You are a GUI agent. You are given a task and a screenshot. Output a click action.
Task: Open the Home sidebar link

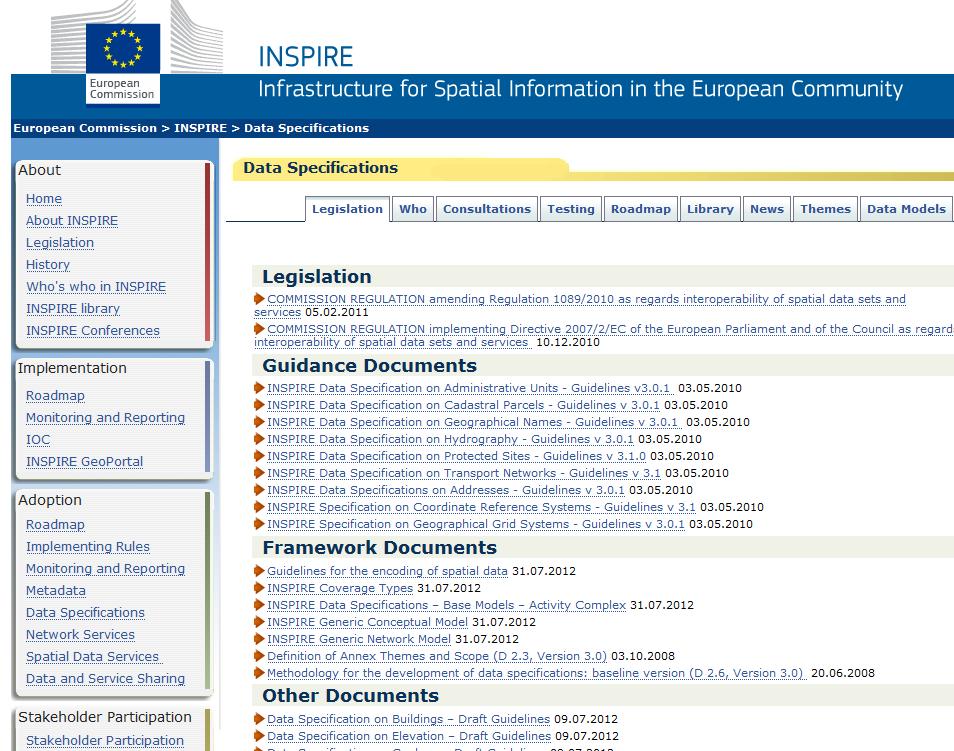pos(44,199)
